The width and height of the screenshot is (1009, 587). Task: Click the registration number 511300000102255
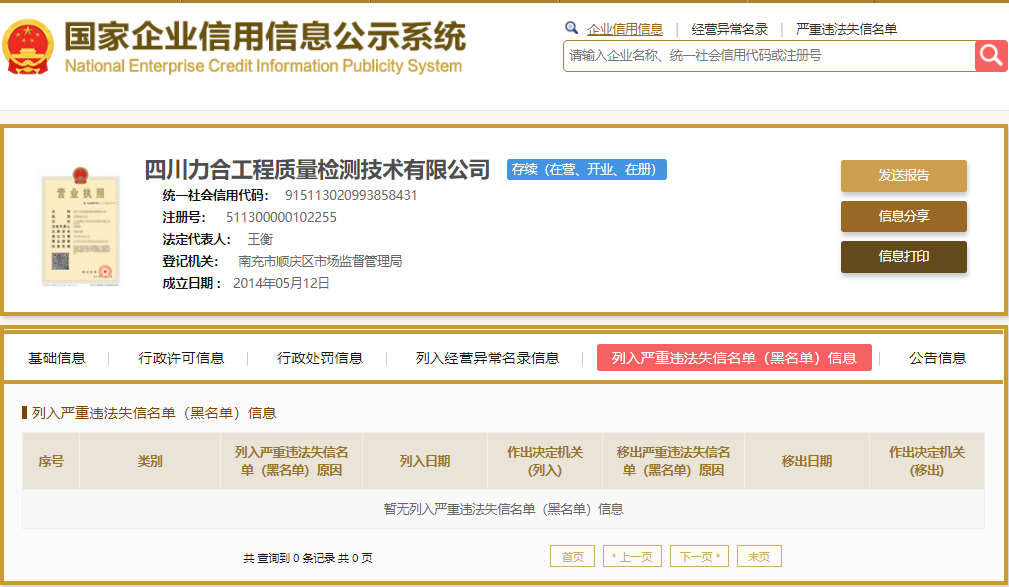click(281, 218)
